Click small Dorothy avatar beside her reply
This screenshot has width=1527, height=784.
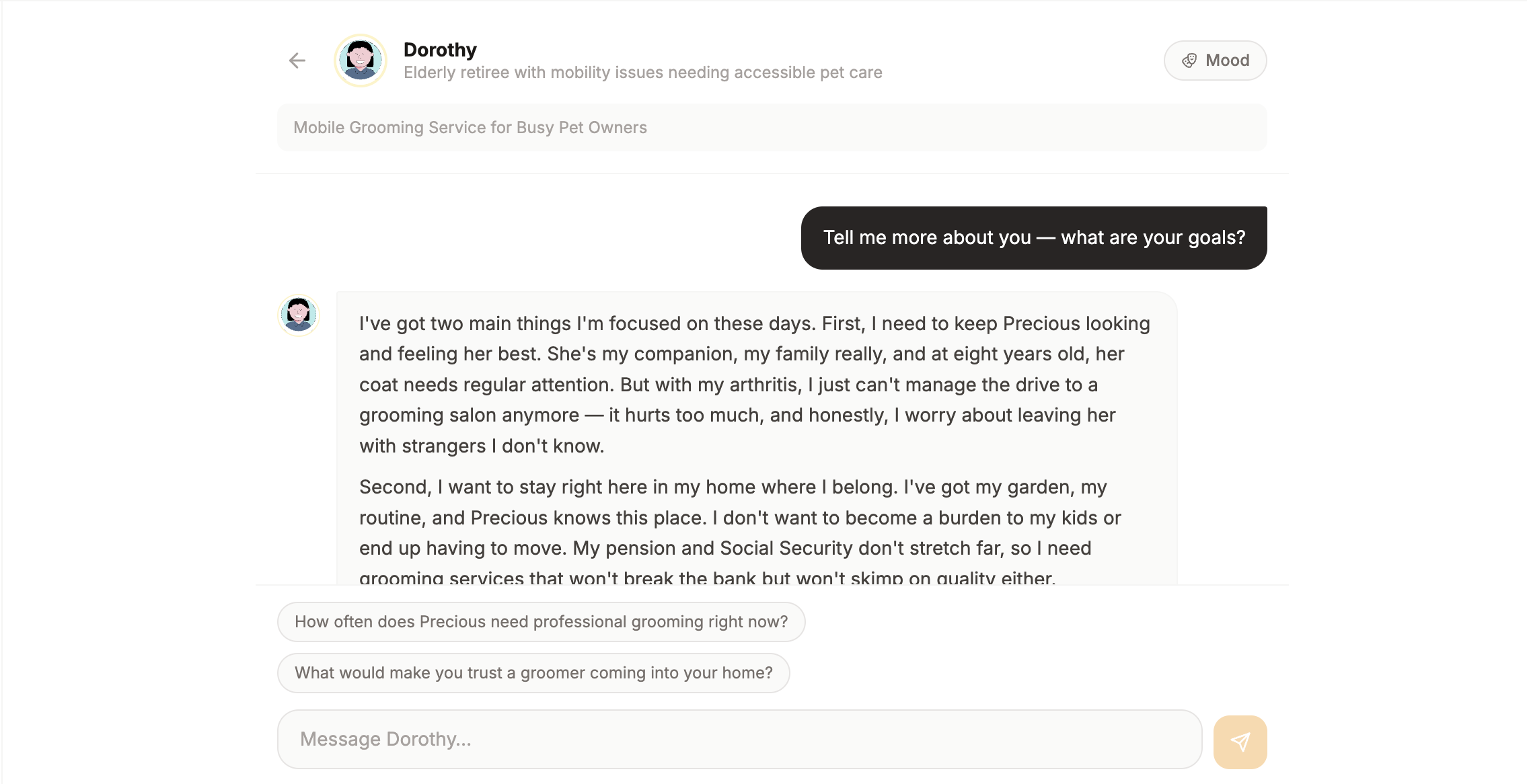click(299, 315)
